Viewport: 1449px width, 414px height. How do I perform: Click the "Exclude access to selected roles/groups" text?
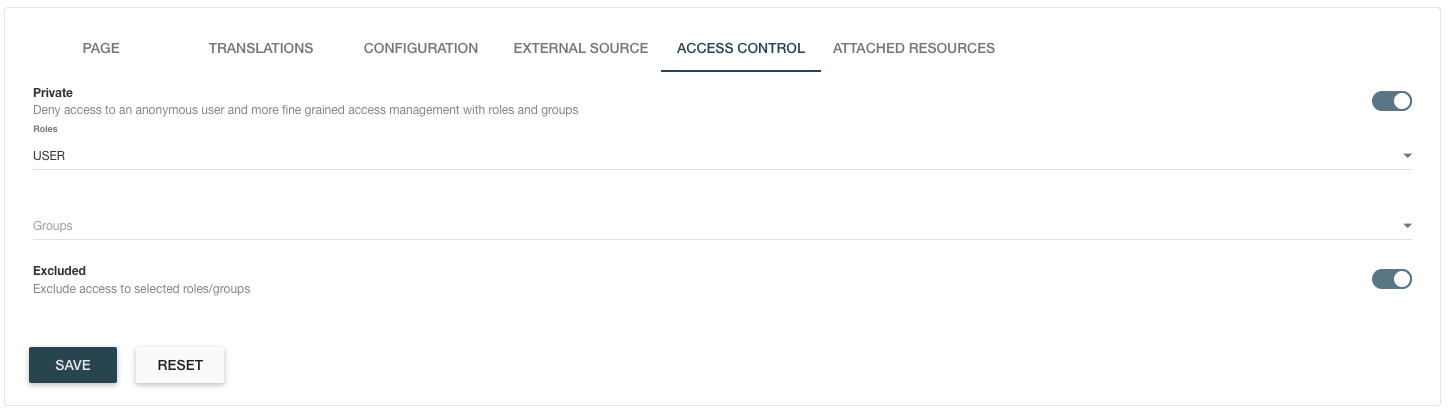141,289
